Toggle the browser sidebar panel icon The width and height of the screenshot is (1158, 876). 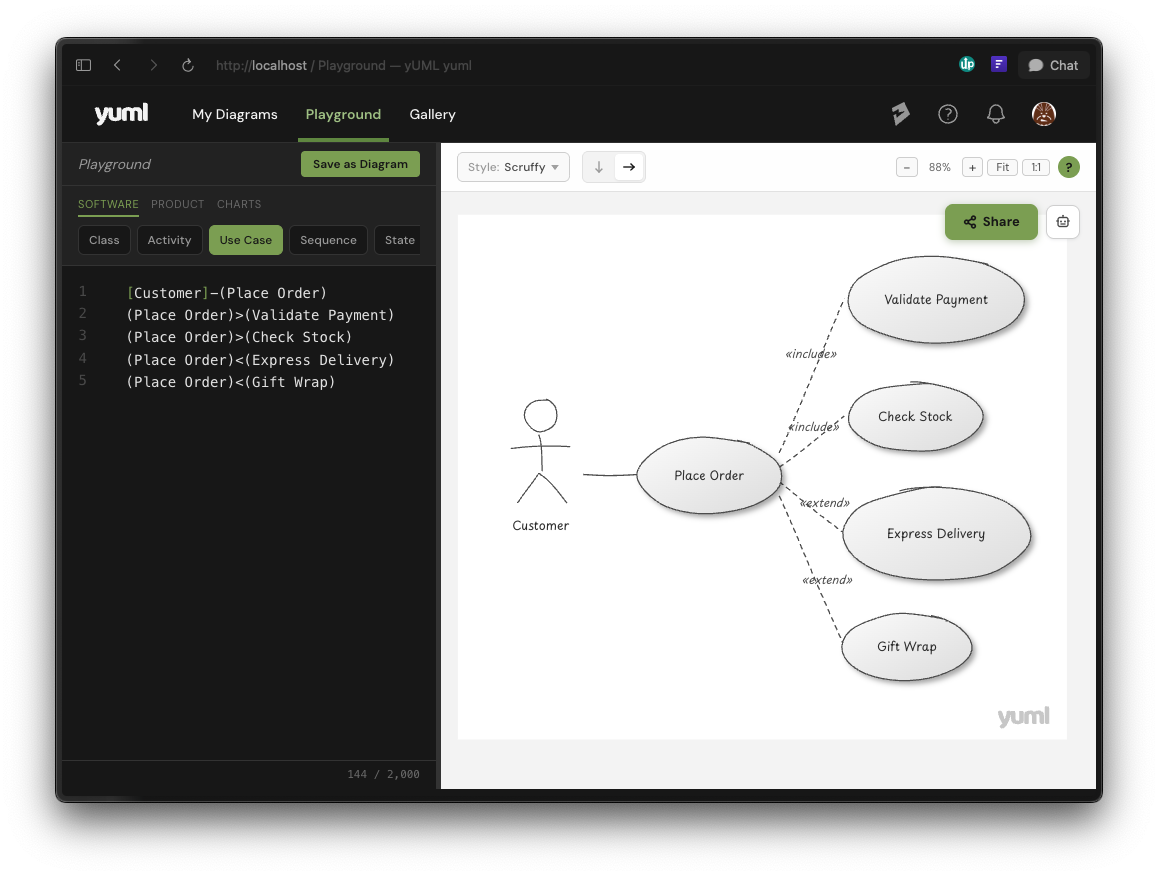click(x=83, y=65)
